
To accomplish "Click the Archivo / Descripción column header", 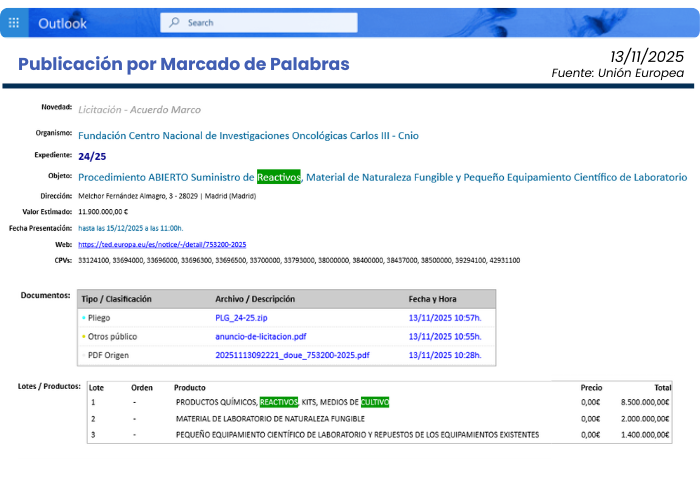I will pyautogui.click(x=261, y=299).
